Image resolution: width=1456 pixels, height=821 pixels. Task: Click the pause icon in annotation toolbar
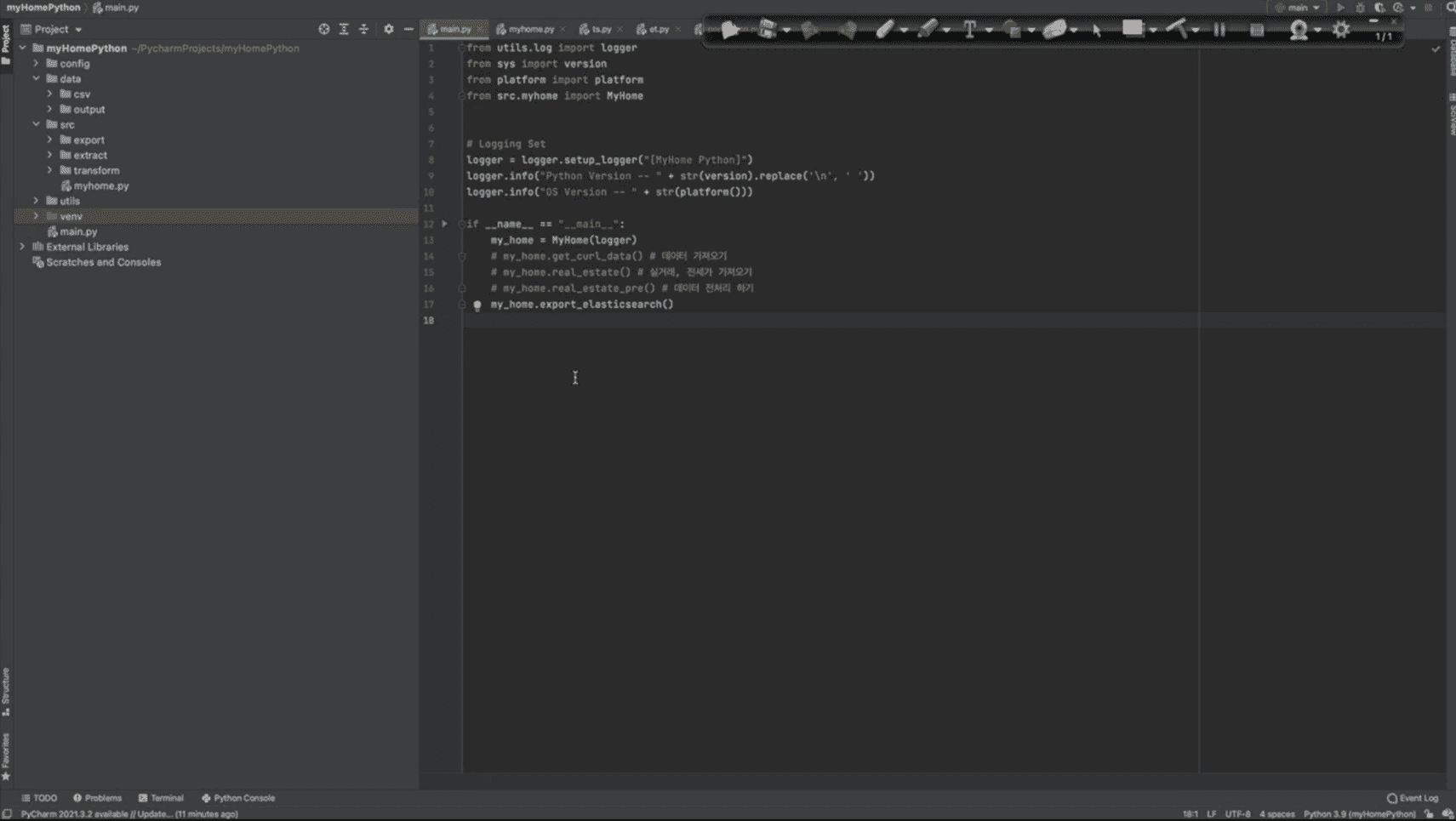[x=1219, y=30]
